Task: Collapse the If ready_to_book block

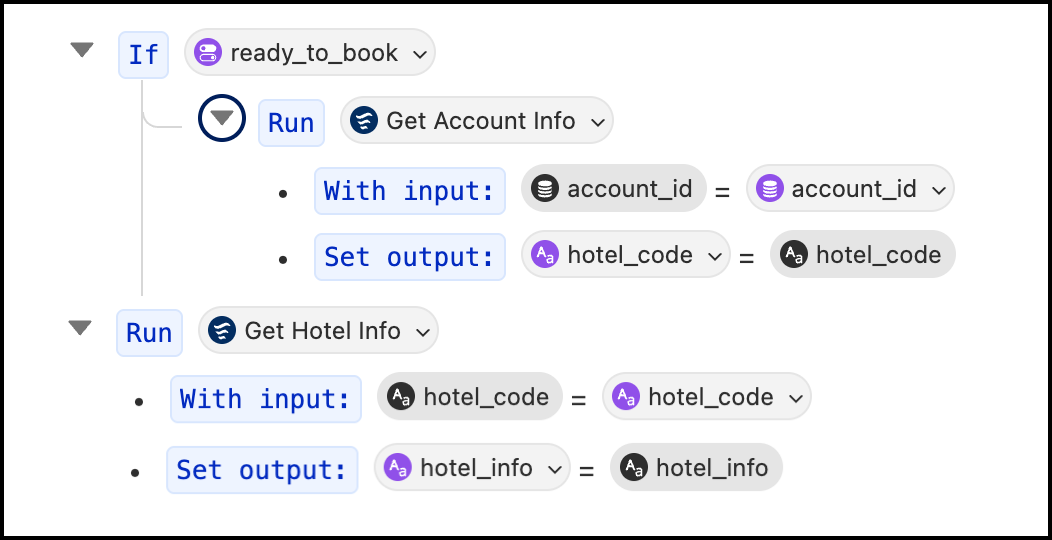Action: tap(82, 50)
